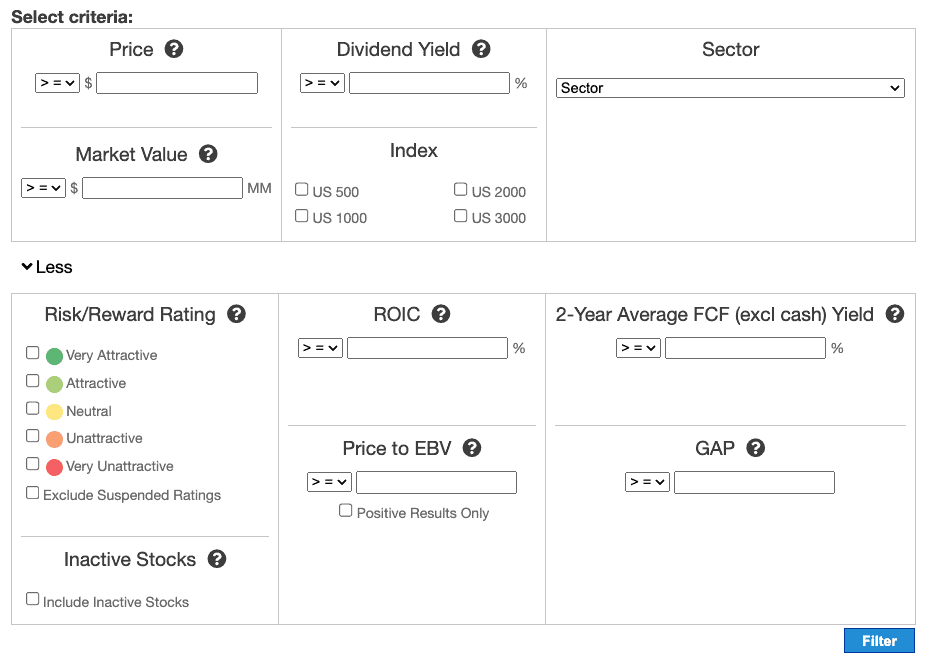Open the Price to EBV help icon
This screenshot has height=672, width=929.
coord(472,448)
